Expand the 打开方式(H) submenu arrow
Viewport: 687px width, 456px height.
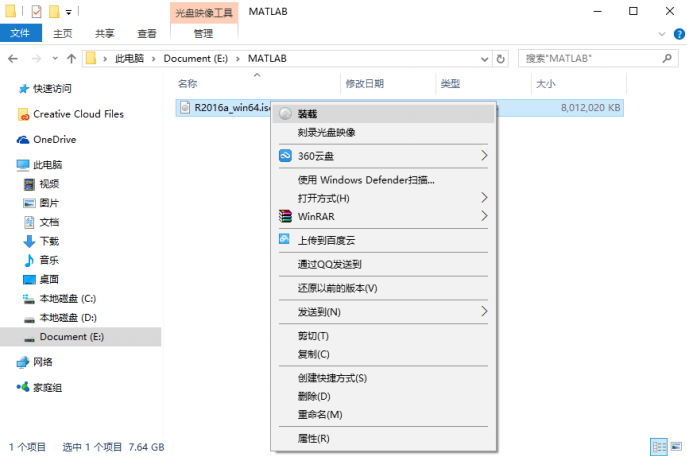pos(484,198)
